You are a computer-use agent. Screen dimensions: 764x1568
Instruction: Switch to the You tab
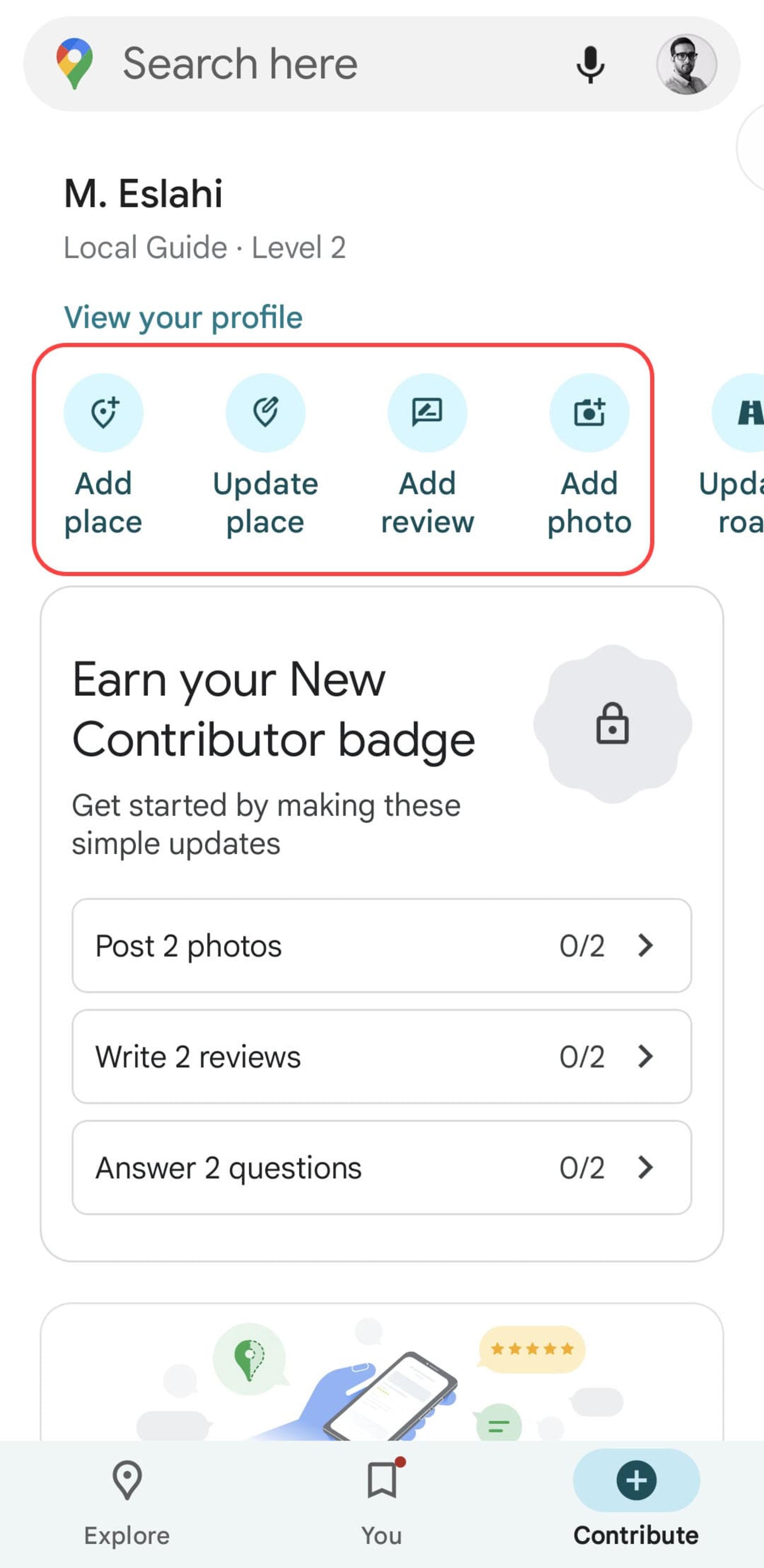coord(382,1504)
